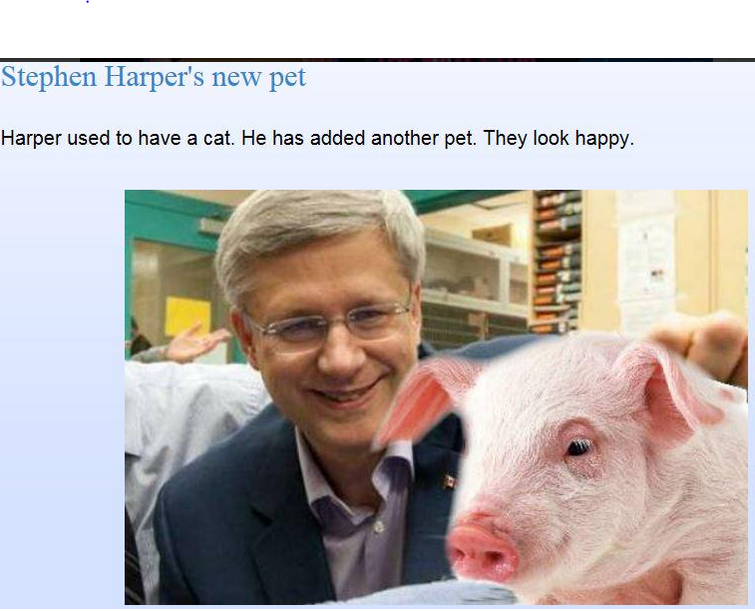
Task: Click the hand resting on the piglet's head
Action: pyautogui.click(x=701, y=344)
